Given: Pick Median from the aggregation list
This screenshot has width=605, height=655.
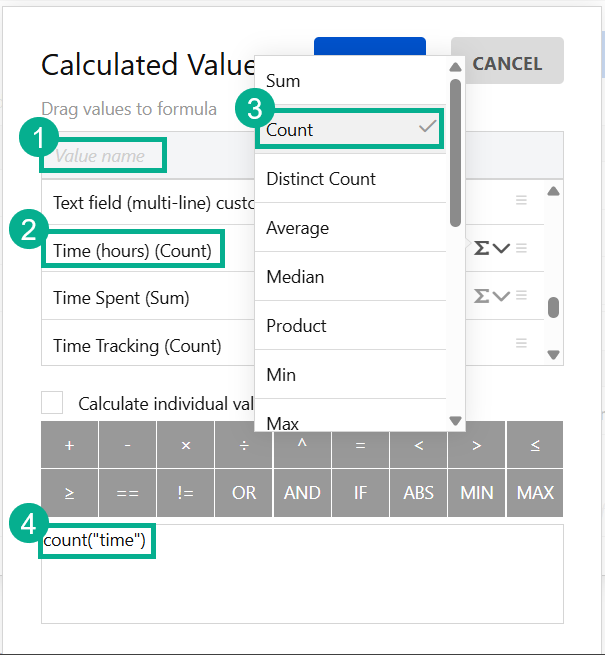Looking at the screenshot, I should point(295,277).
